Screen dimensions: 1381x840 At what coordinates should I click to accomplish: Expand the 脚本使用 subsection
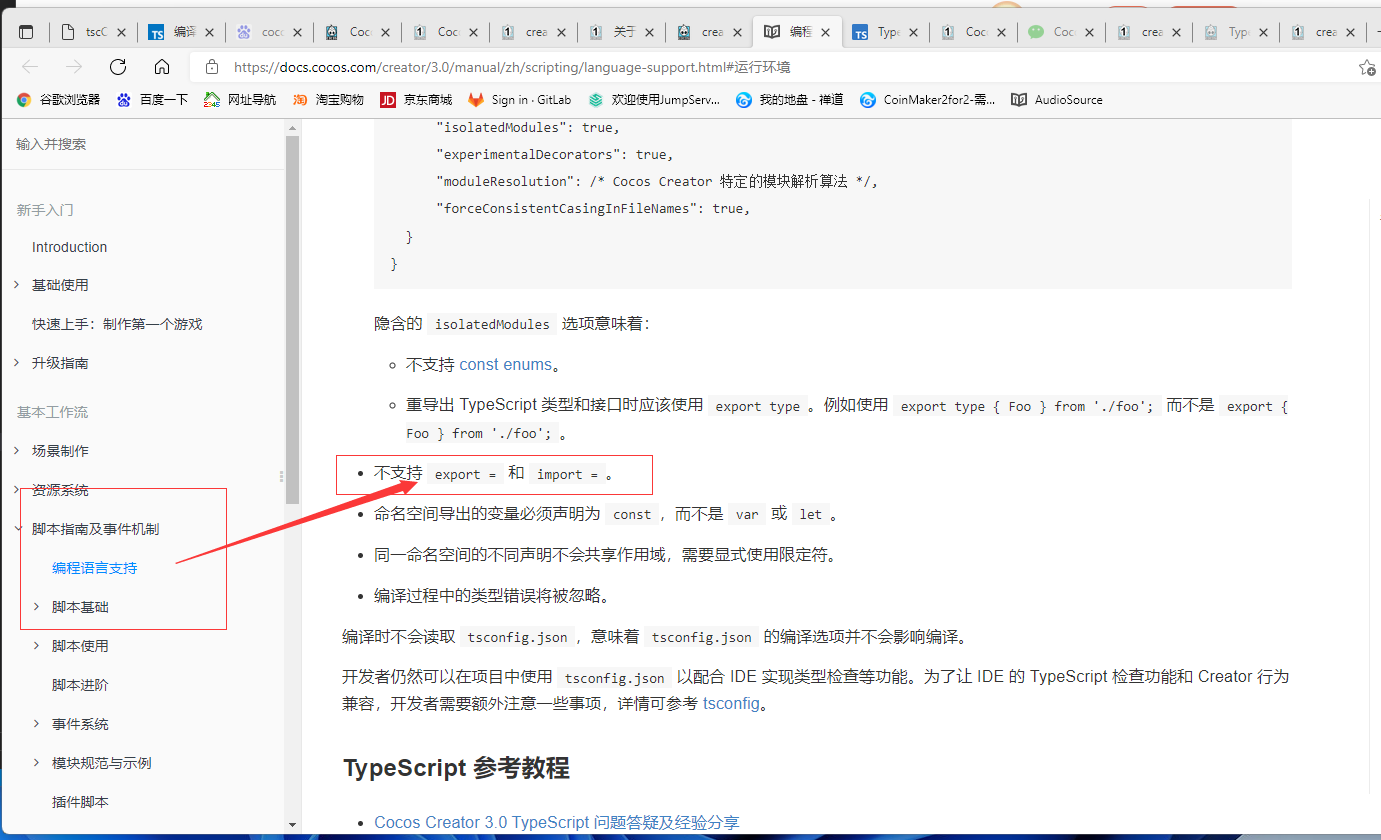point(37,646)
